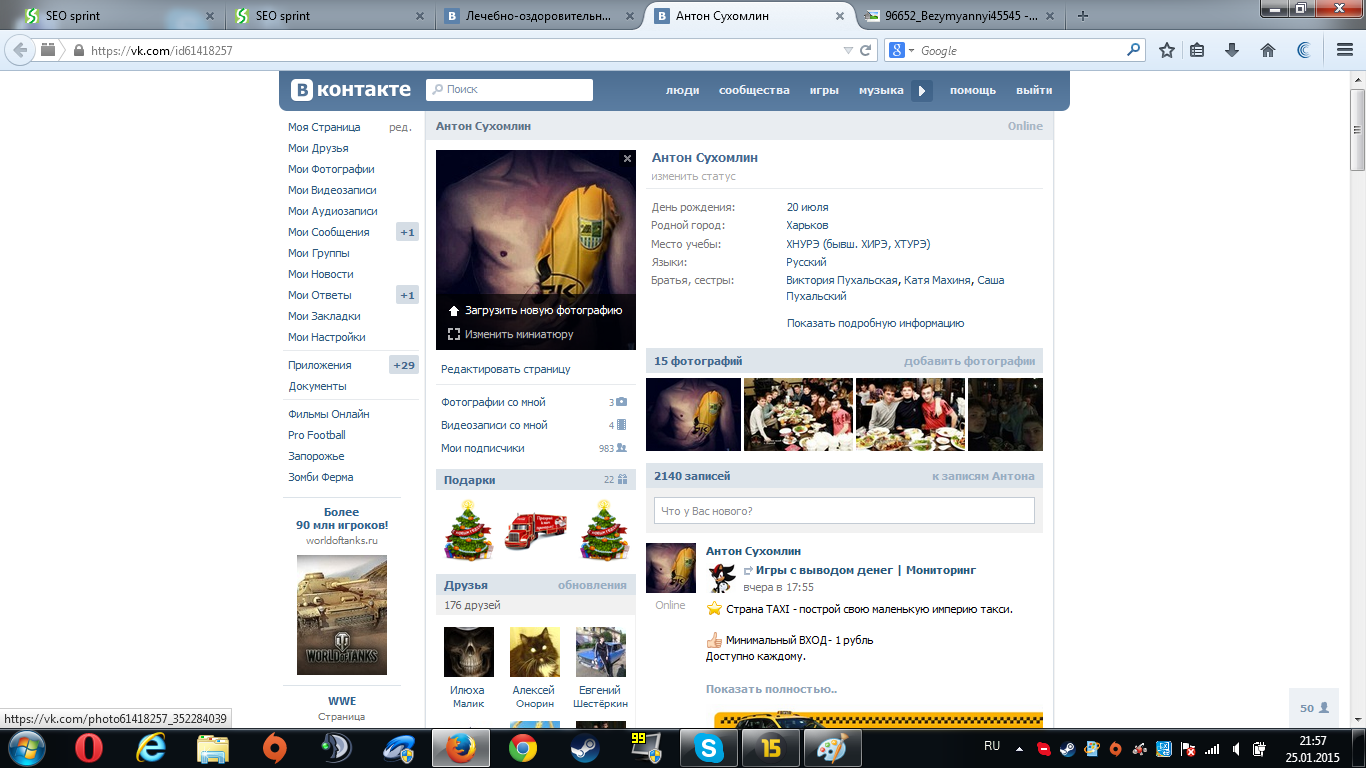Viewport: 1366px width, 768px height.
Task: Open Skype from the taskbar
Action: (709, 747)
